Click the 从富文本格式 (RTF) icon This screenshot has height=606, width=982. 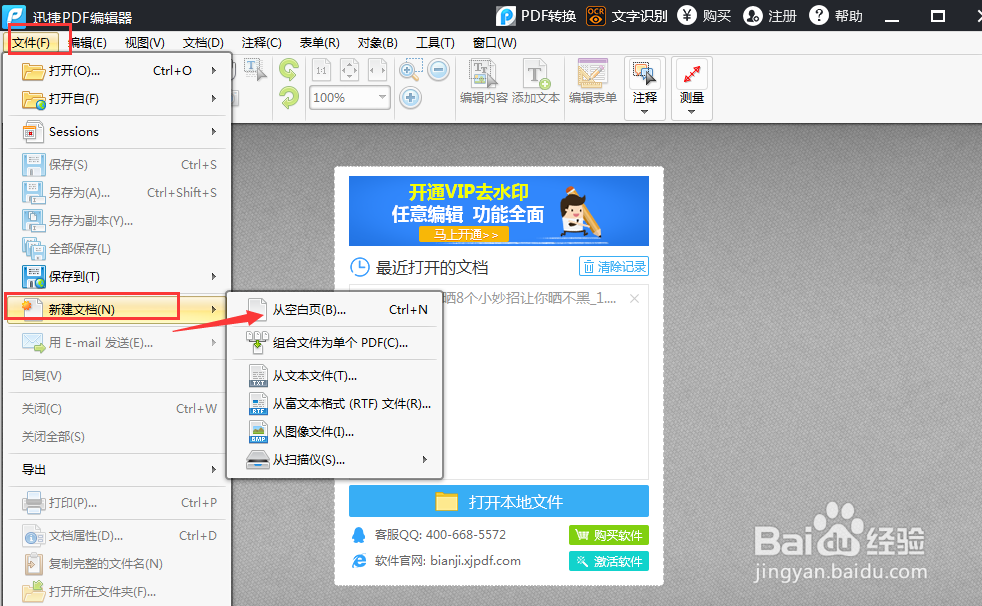[x=258, y=404]
